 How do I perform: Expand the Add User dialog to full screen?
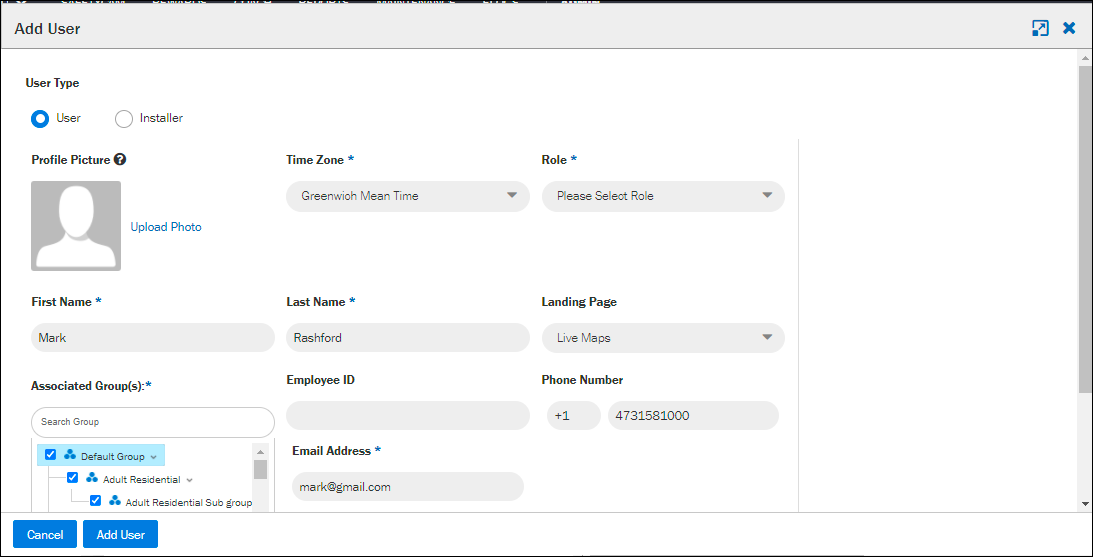pos(1040,28)
